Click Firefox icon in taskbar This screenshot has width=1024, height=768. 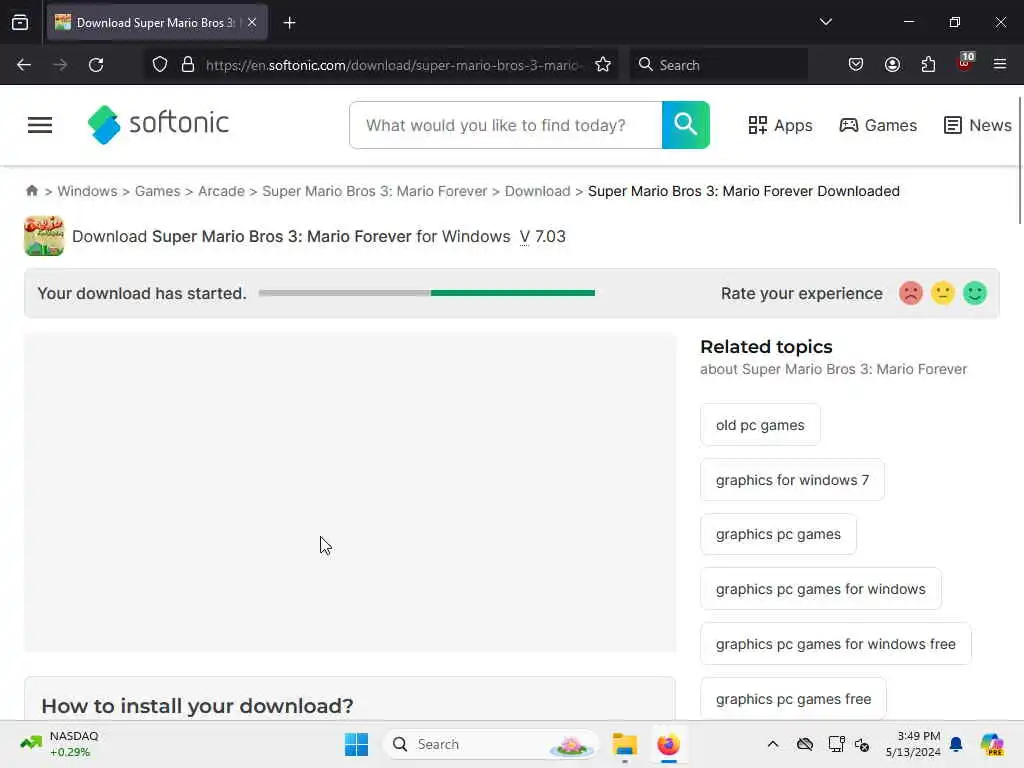[668, 744]
